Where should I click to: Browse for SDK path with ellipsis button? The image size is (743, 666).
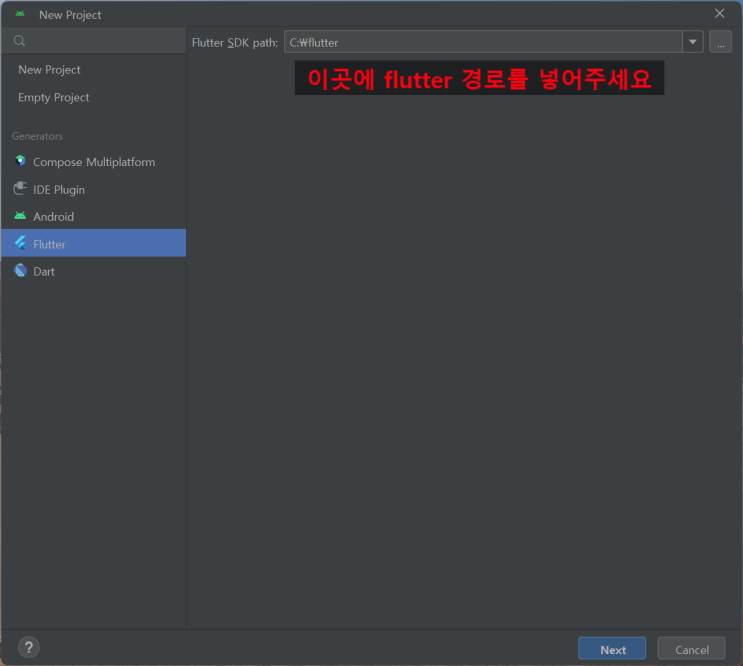pos(720,43)
